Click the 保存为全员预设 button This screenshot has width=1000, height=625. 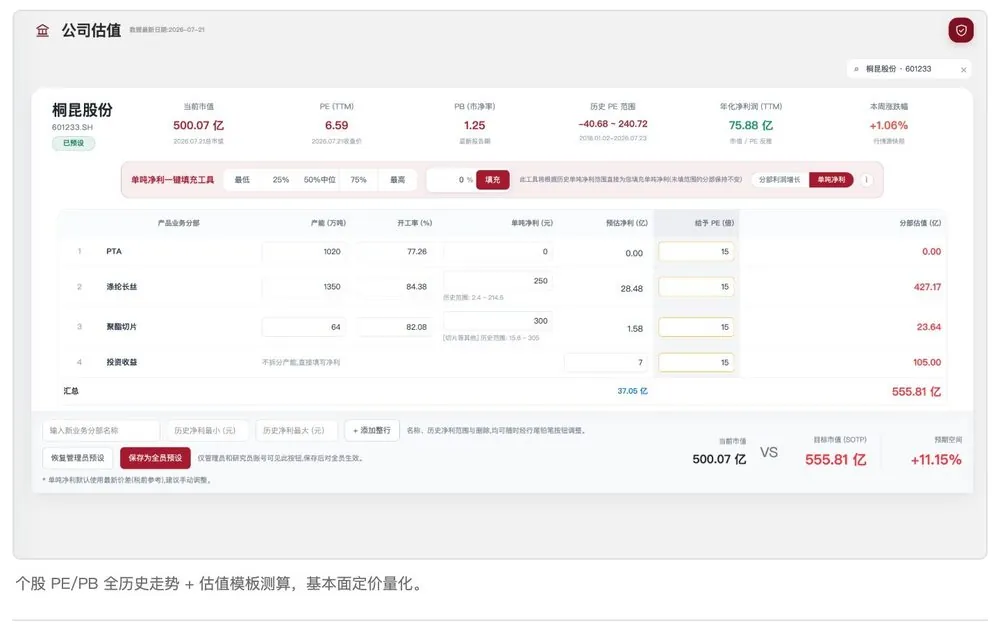155,458
